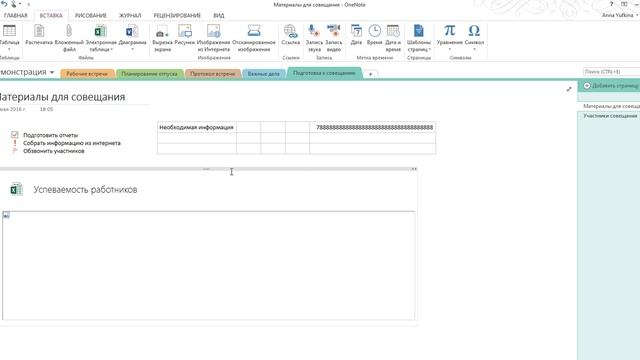Click the text Собрать информацию из интернета

72,143
